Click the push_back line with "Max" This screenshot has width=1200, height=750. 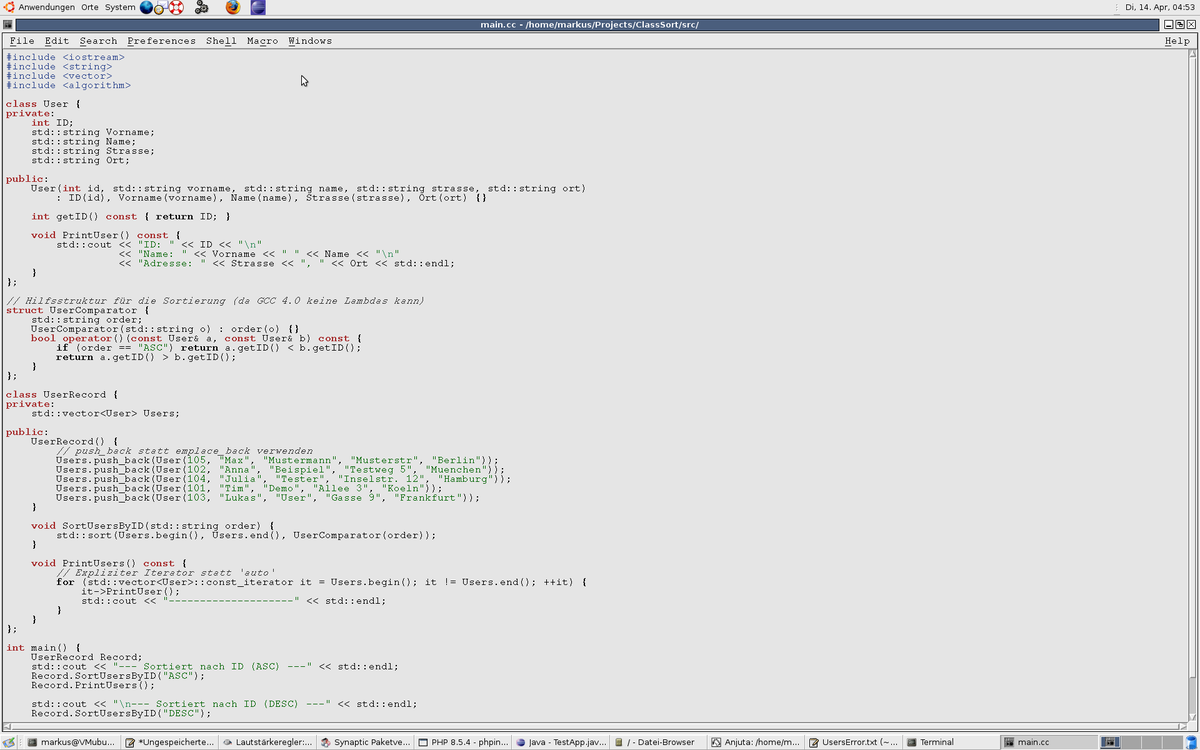click(x=277, y=460)
